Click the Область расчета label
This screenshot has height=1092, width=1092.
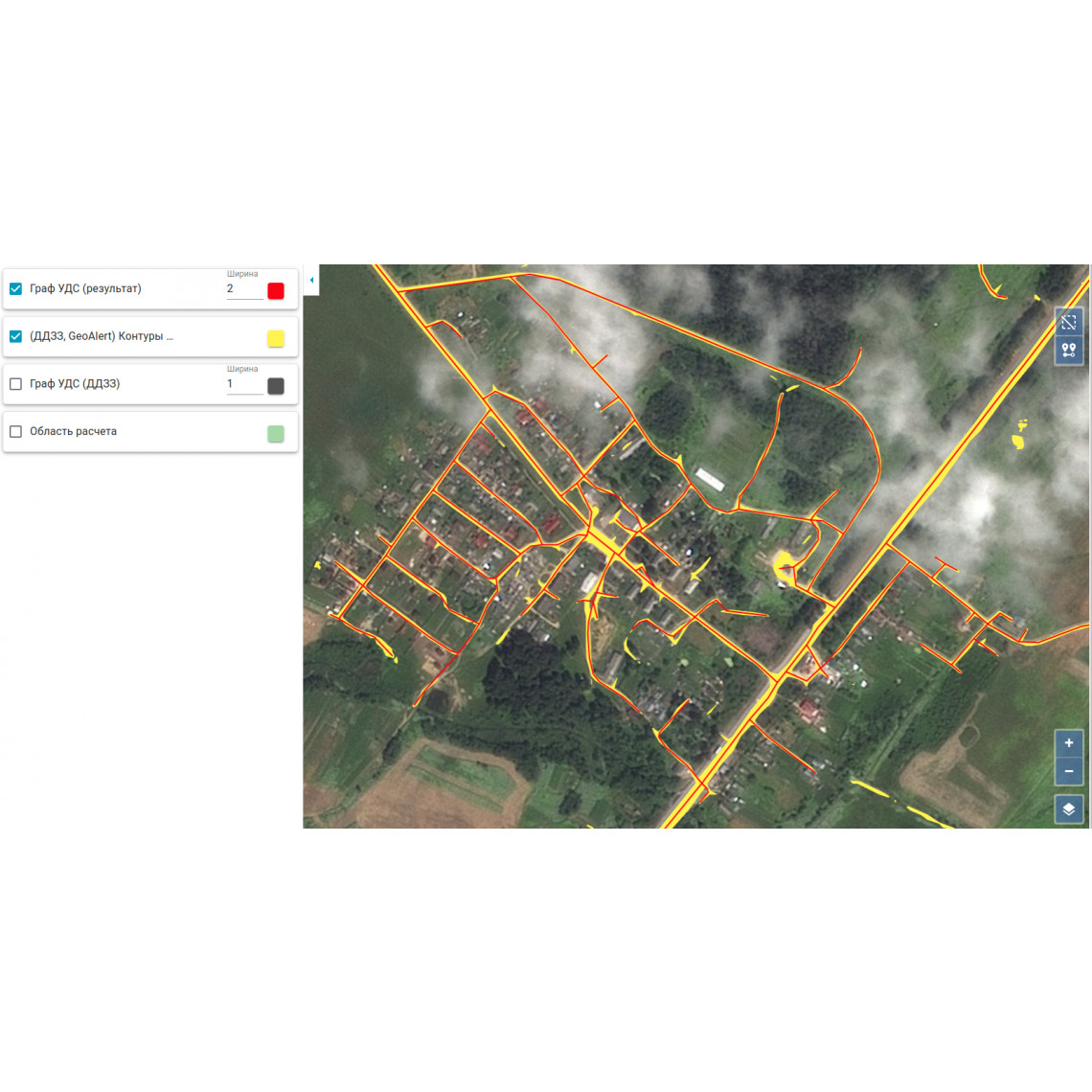coord(73,431)
